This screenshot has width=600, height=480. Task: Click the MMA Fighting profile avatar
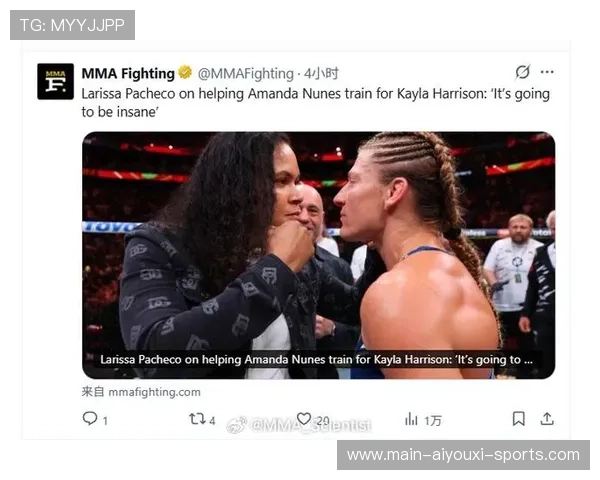pyautogui.click(x=55, y=82)
